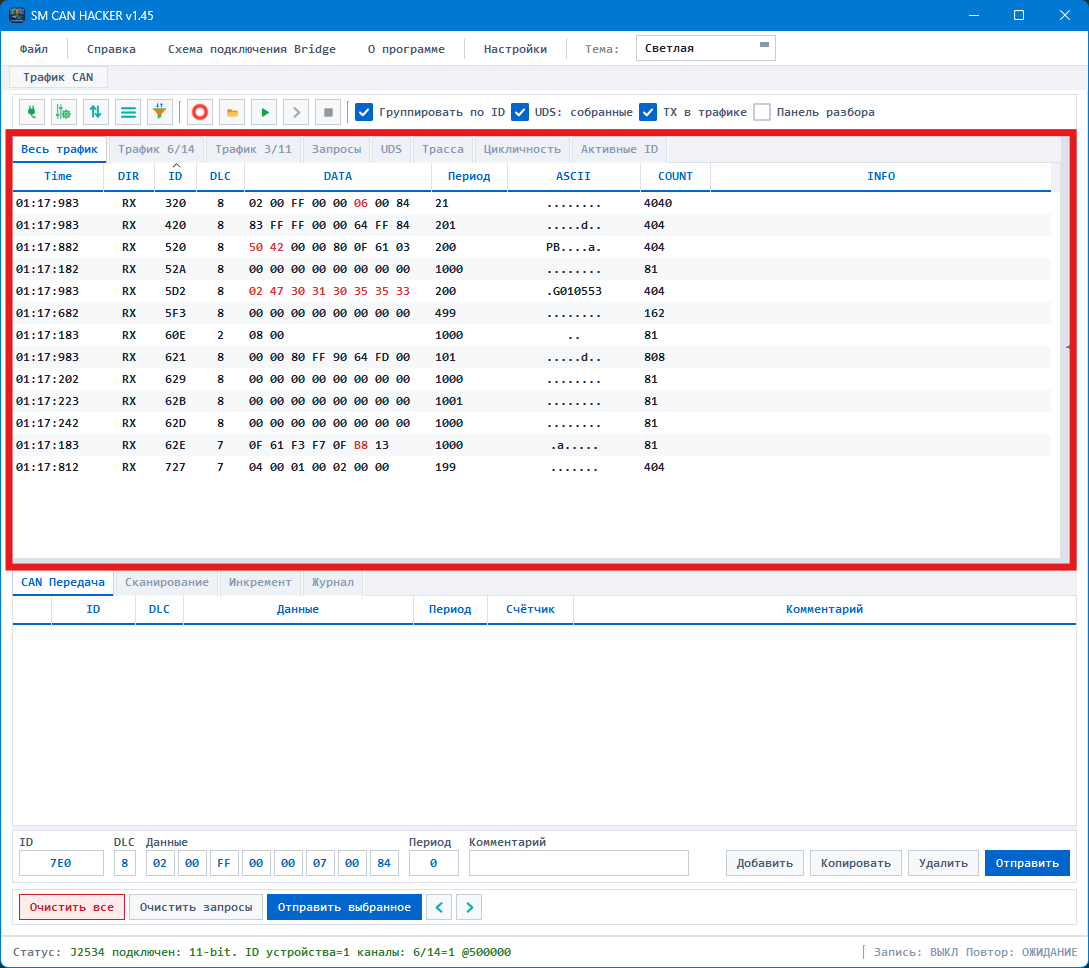Image resolution: width=1089 pixels, height=968 pixels.
Task: Click the Удалить button
Action: tap(943, 863)
